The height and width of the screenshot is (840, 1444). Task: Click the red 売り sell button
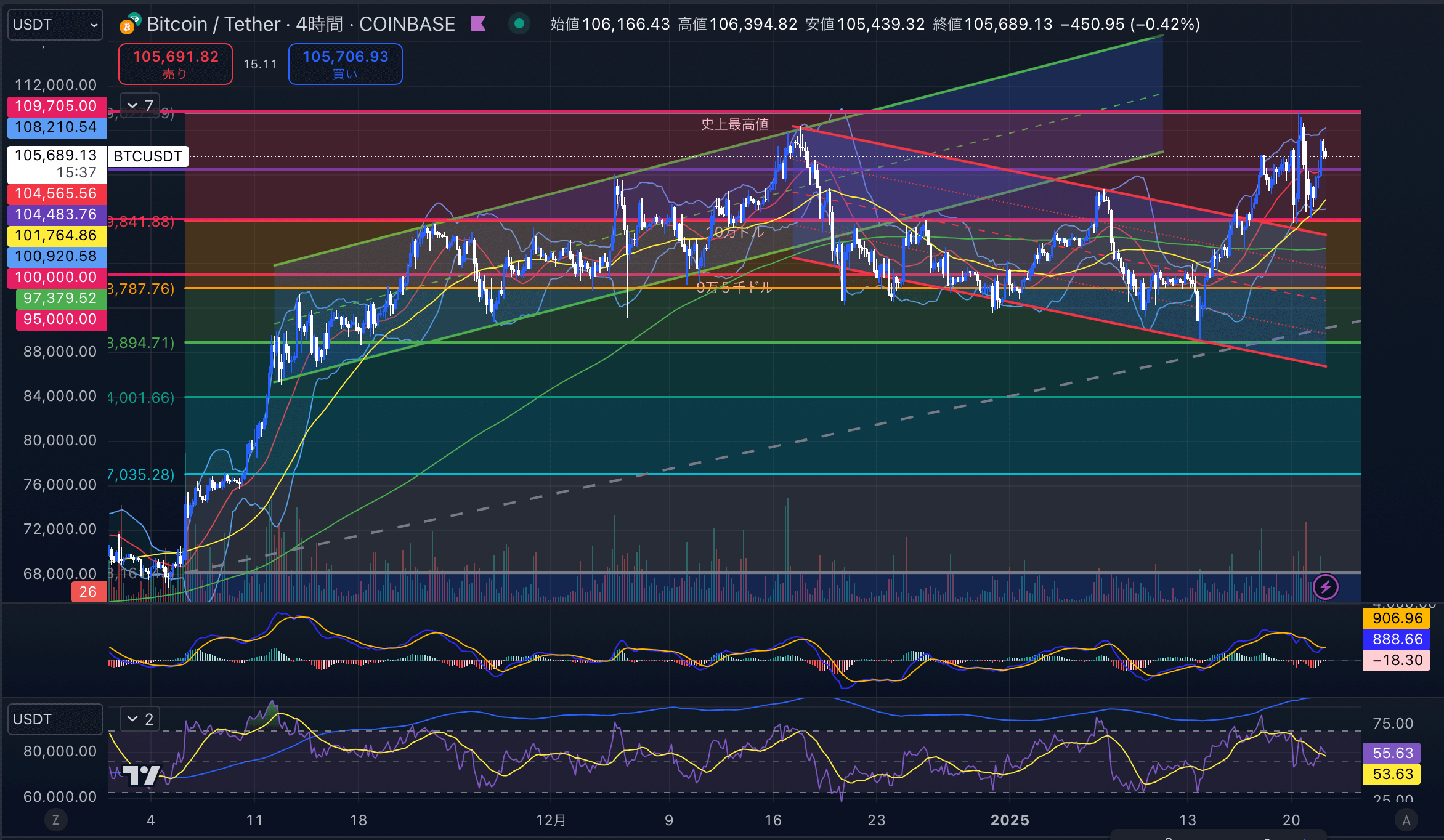tap(176, 64)
